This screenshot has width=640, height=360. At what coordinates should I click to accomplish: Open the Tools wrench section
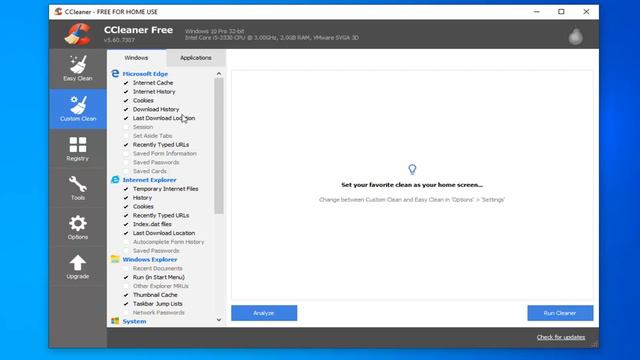(78, 188)
